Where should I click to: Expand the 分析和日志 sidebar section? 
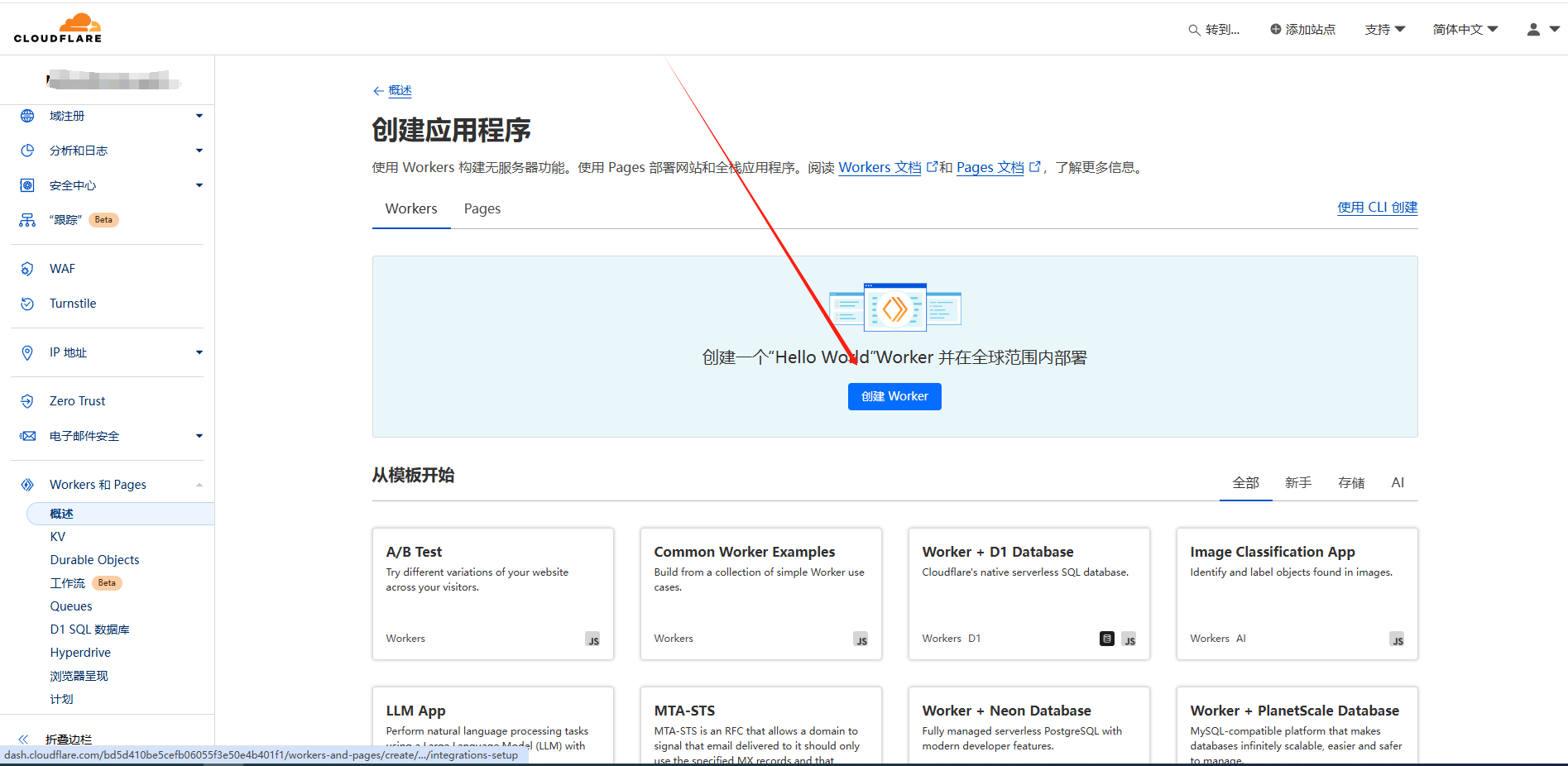(x=199, y=151)
